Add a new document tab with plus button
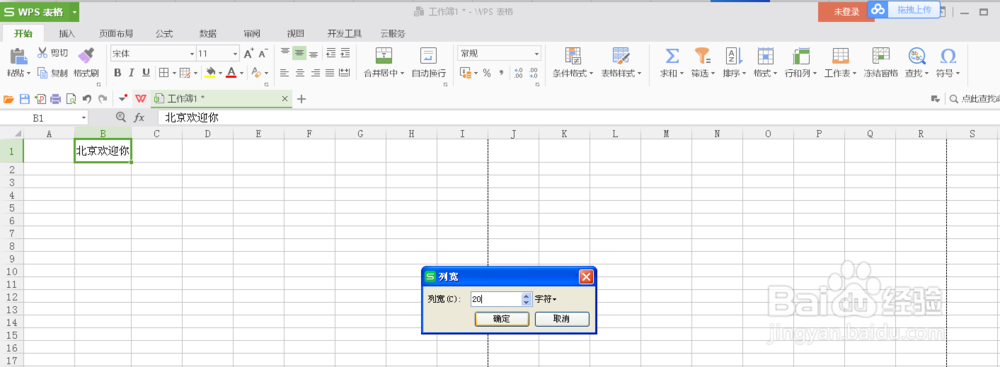Screen dimensions: 1000x367 tap(302, 99)
